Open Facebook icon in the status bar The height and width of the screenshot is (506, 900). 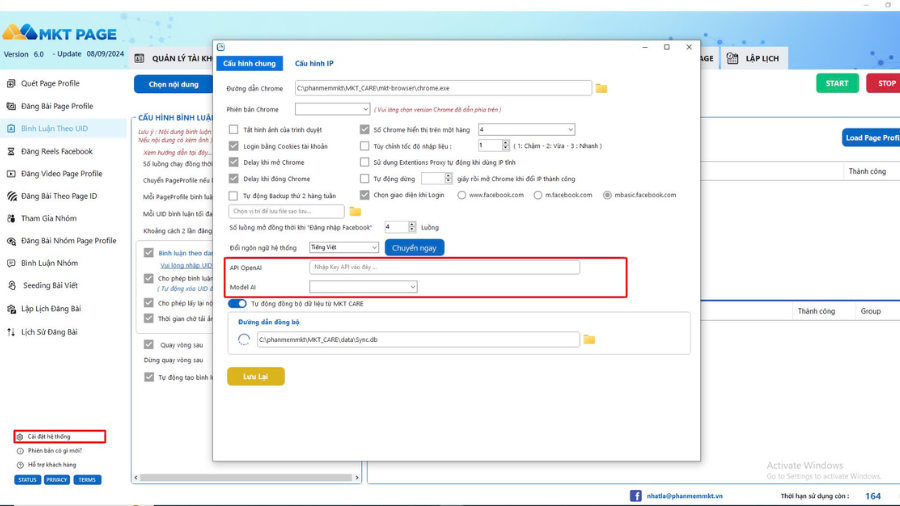(635, 496)
